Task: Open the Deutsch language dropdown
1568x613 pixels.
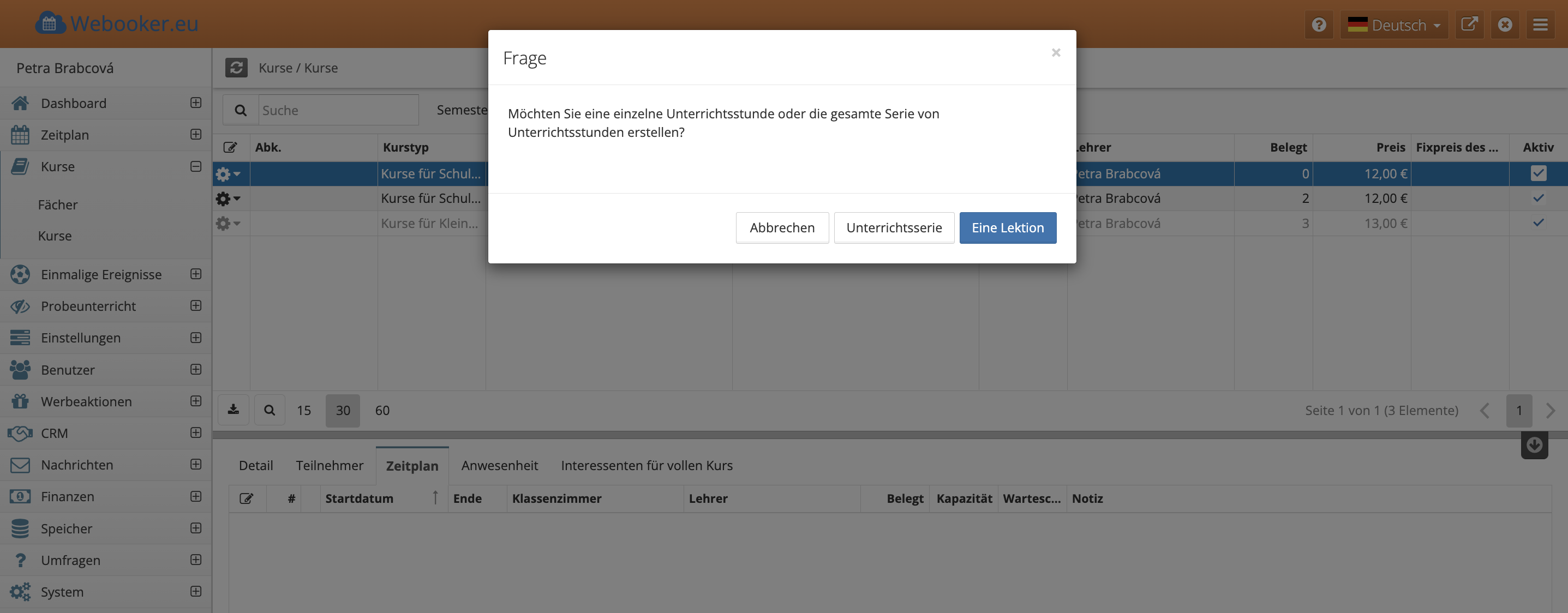Action: pyautogui.click(x=1394, y=25)
